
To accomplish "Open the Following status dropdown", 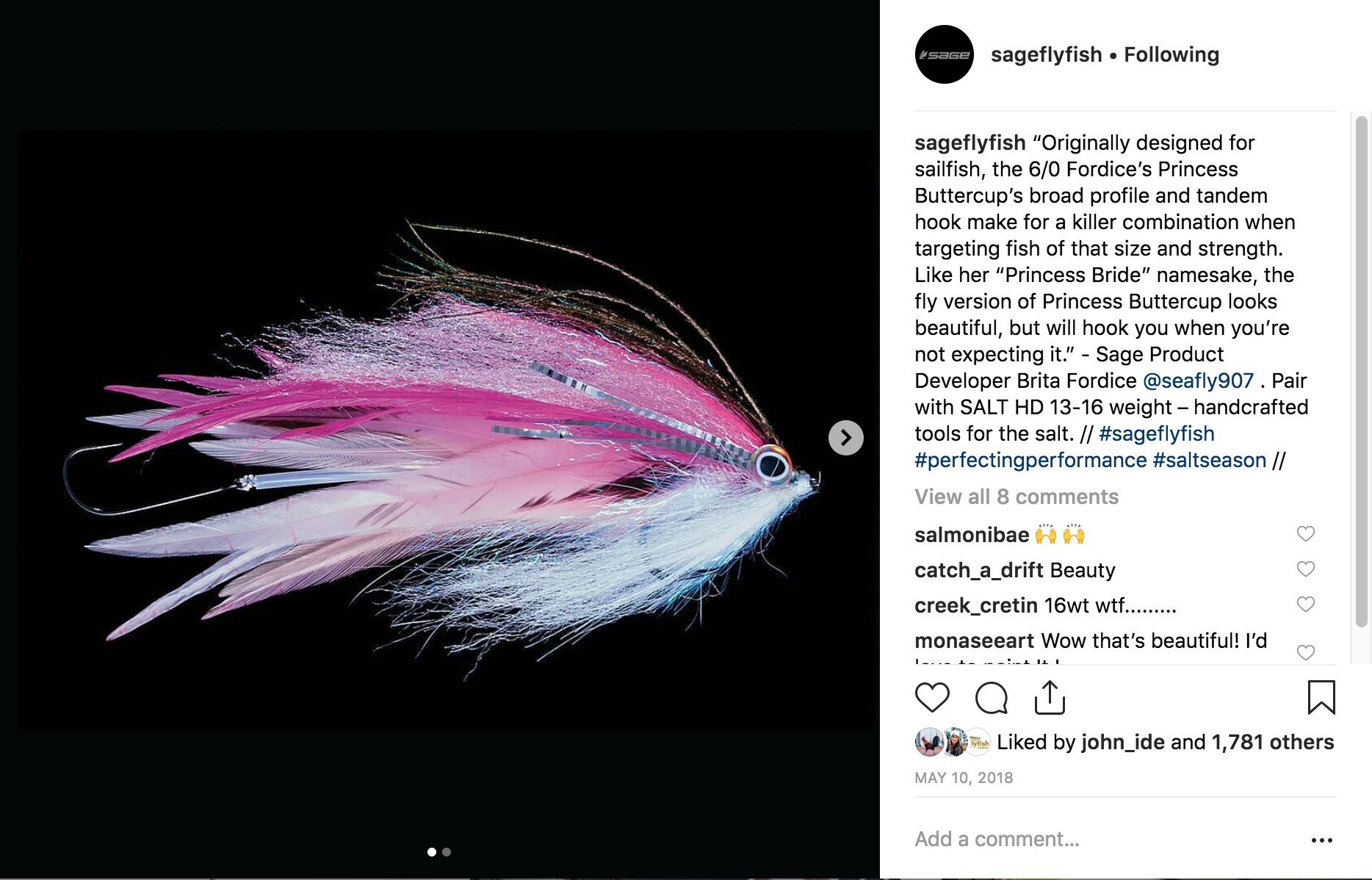I will click(x=1171, y=54).
